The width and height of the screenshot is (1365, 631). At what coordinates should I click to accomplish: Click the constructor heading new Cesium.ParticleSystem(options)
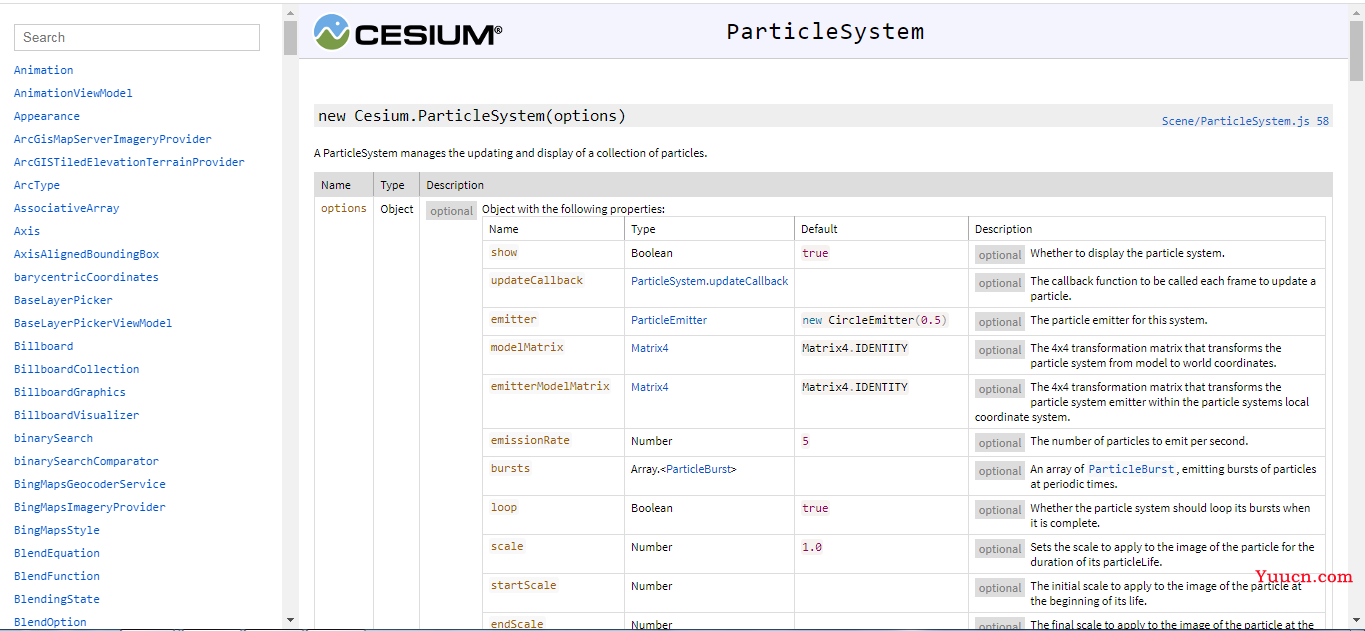pyautogui.click(x=472, y=116)
